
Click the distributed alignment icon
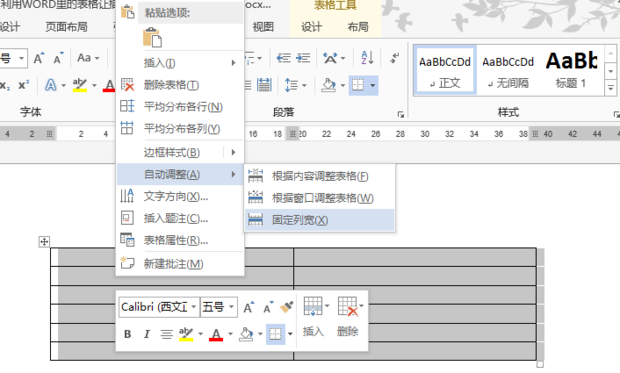264,85
